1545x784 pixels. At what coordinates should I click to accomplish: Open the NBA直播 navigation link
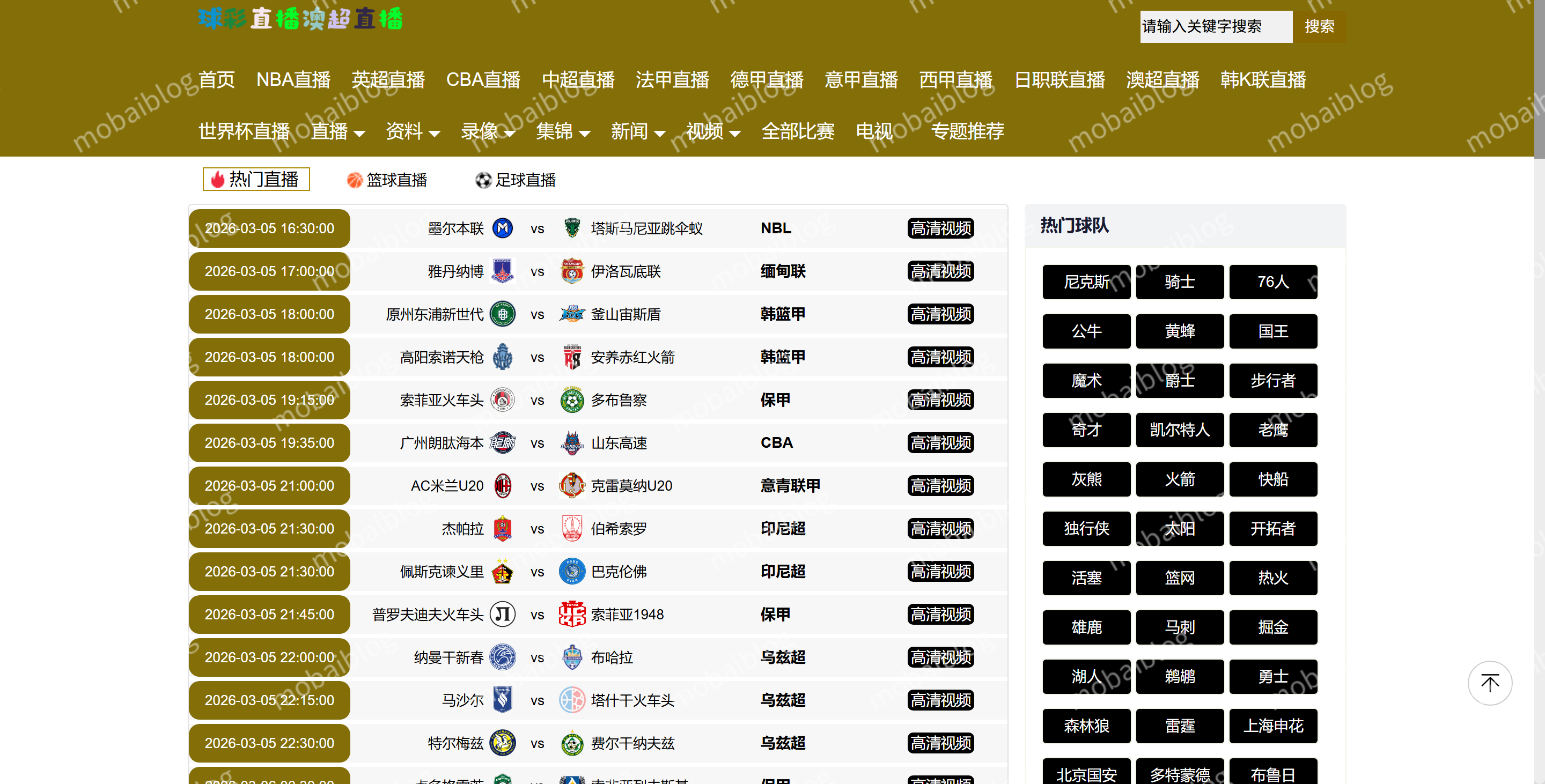pyautogui.click(x=293, y=80)
